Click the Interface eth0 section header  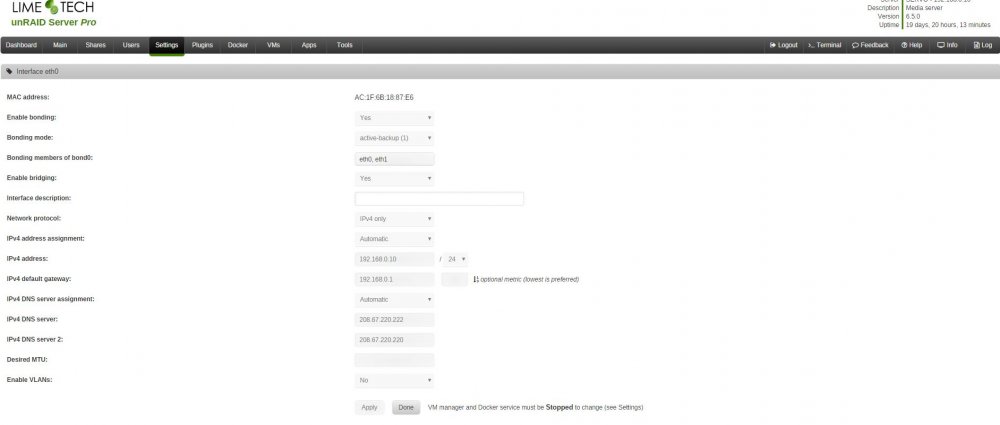500,71
